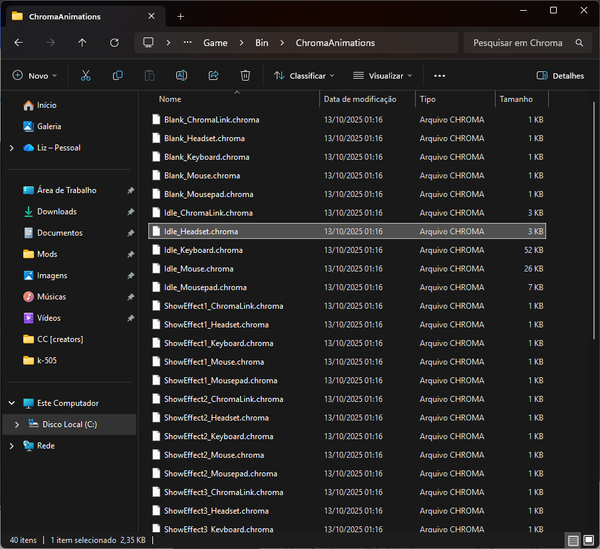Click the Bin breadcrumb in address bar

click(262, 43)
